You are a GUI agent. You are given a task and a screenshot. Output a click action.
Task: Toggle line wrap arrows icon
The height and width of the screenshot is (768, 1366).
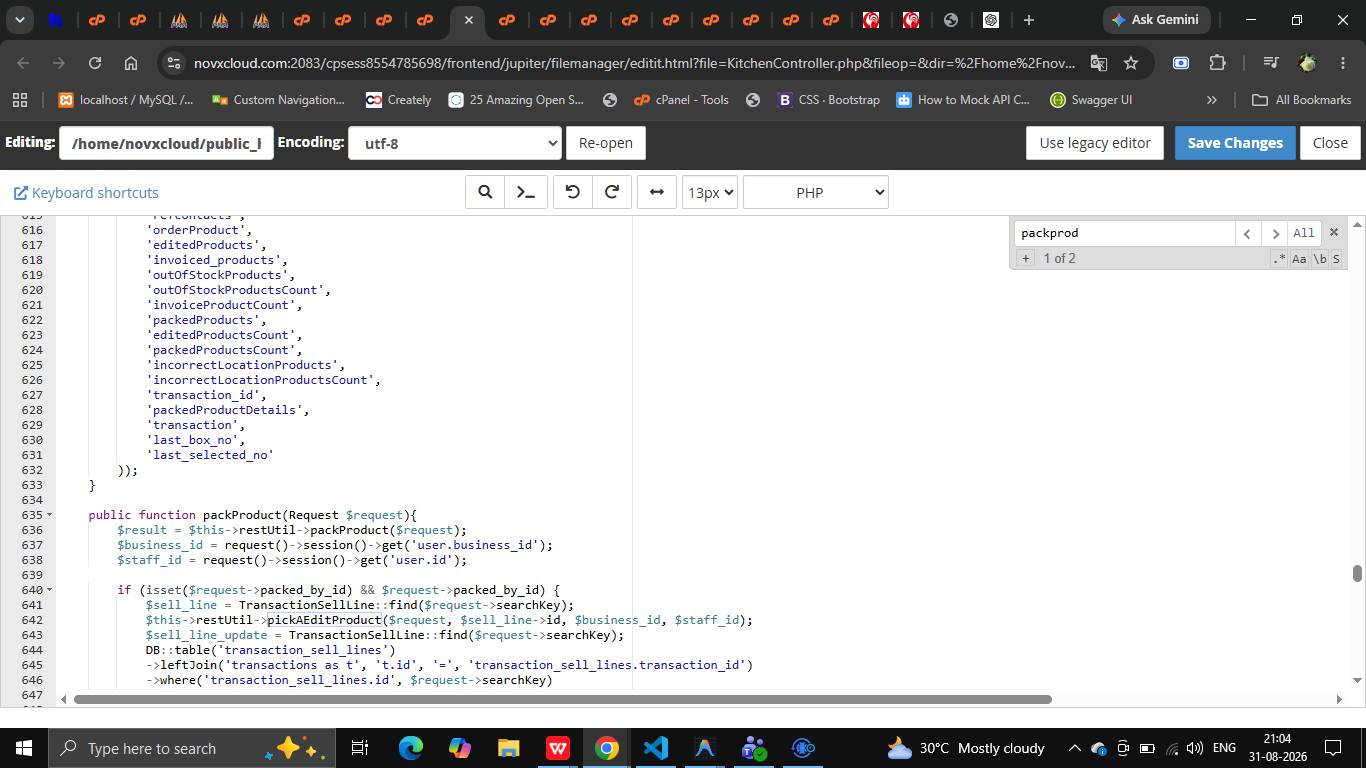657,193
